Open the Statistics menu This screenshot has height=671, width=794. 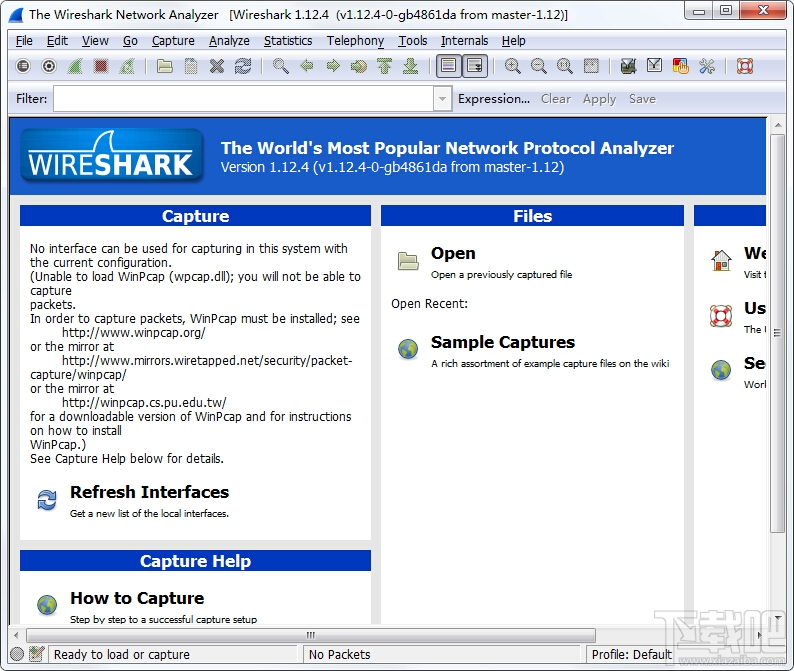[x=288, y=41]
